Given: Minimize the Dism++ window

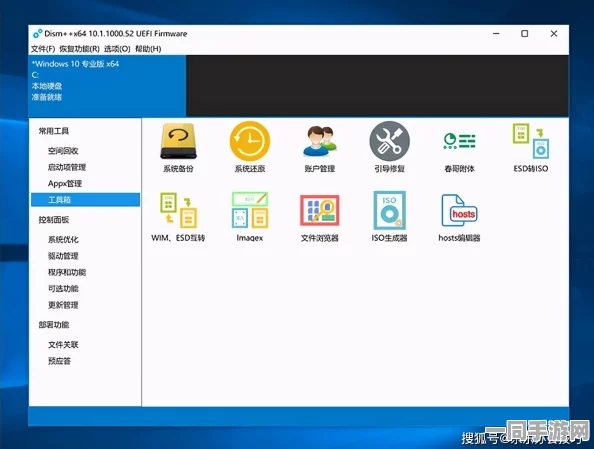Looking at the screenshot, I should 496,34.
